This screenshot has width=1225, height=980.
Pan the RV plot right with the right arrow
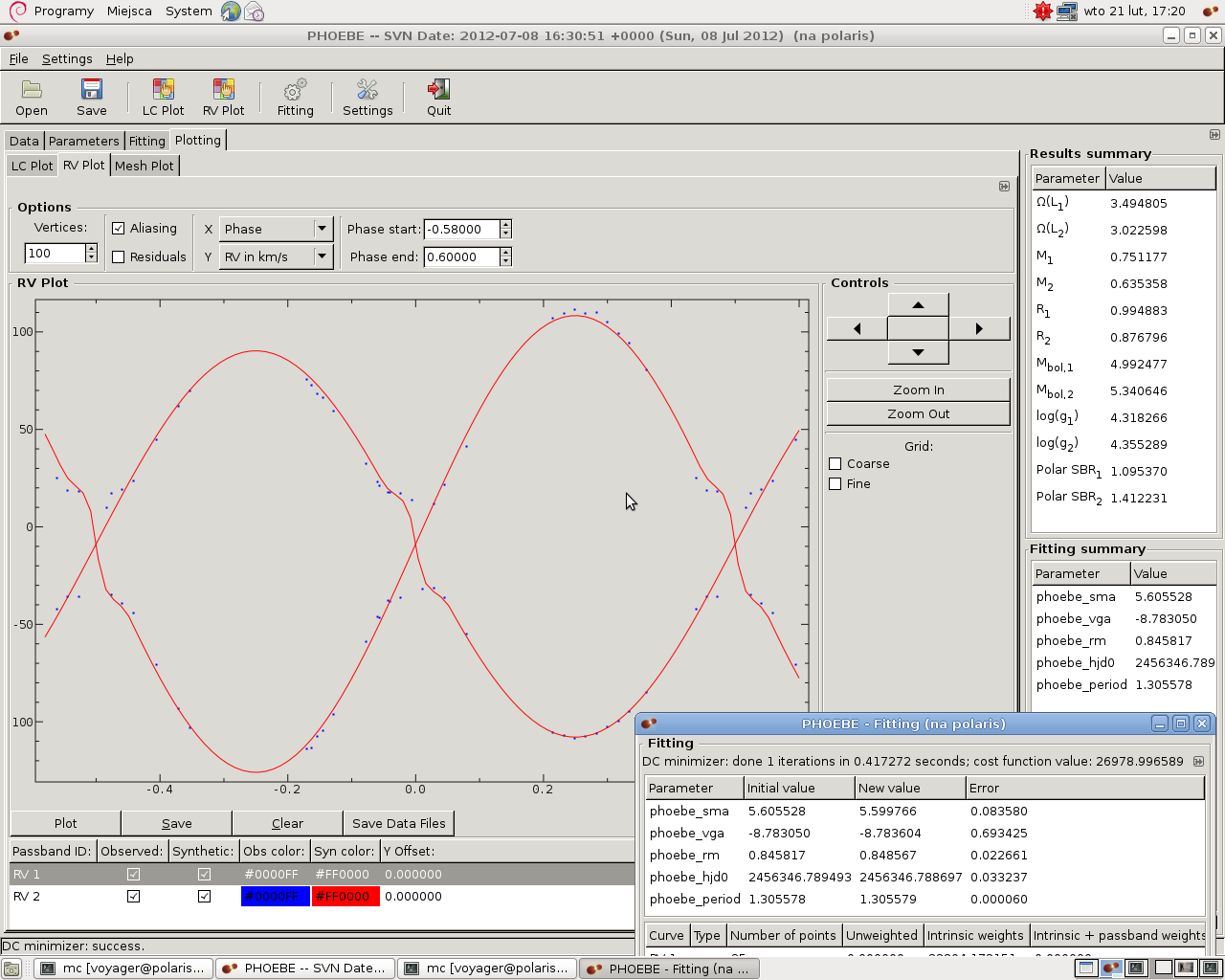979,328
